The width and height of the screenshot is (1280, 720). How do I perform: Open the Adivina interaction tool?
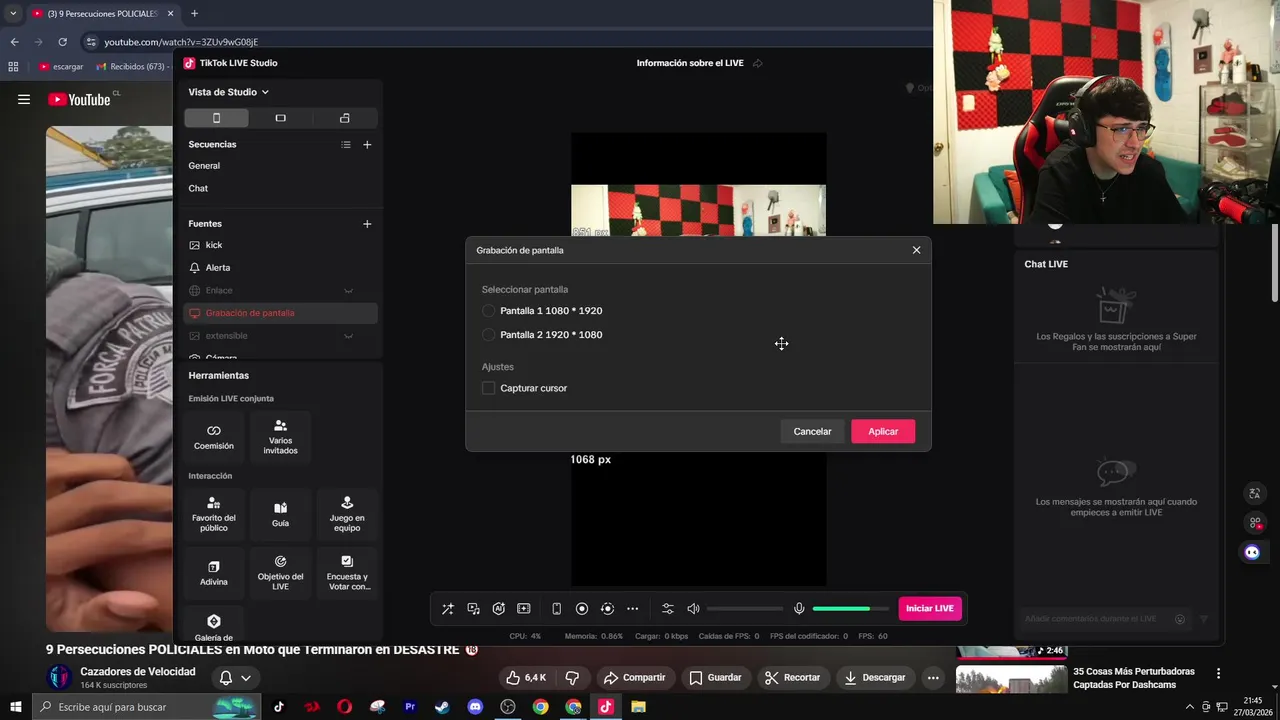point(214,573)
